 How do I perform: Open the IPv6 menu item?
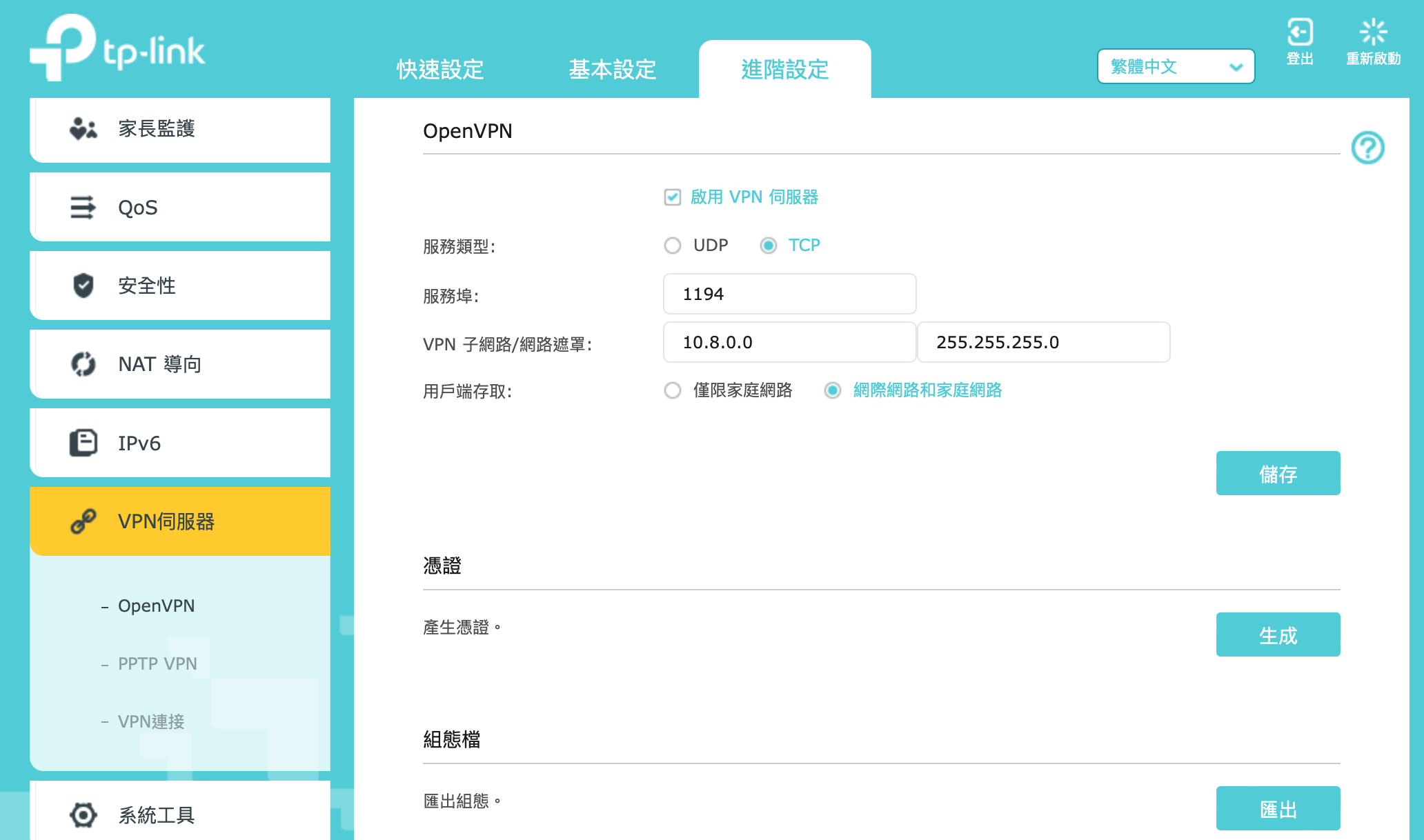(x=180, y=443)
